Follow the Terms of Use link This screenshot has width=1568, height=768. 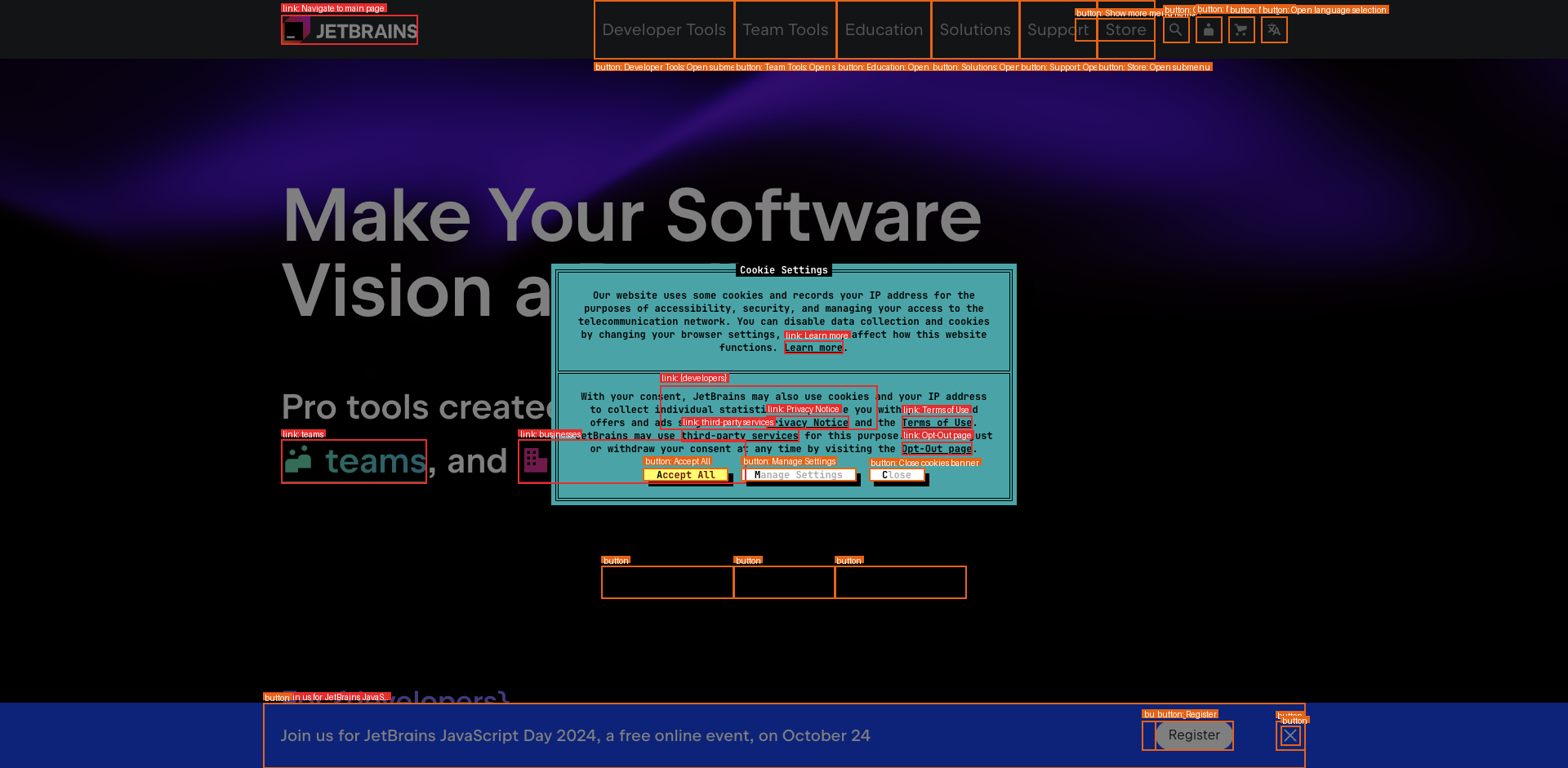pos(937,423)
